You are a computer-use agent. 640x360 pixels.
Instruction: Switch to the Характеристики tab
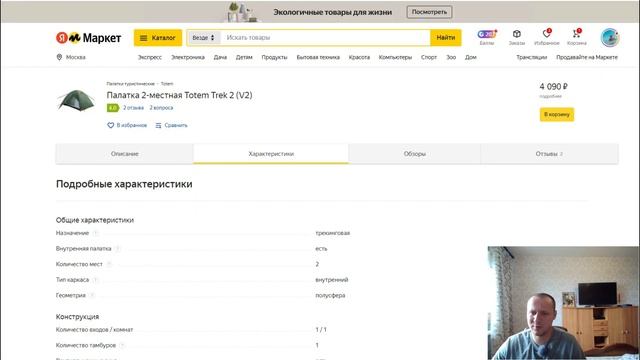271,154
